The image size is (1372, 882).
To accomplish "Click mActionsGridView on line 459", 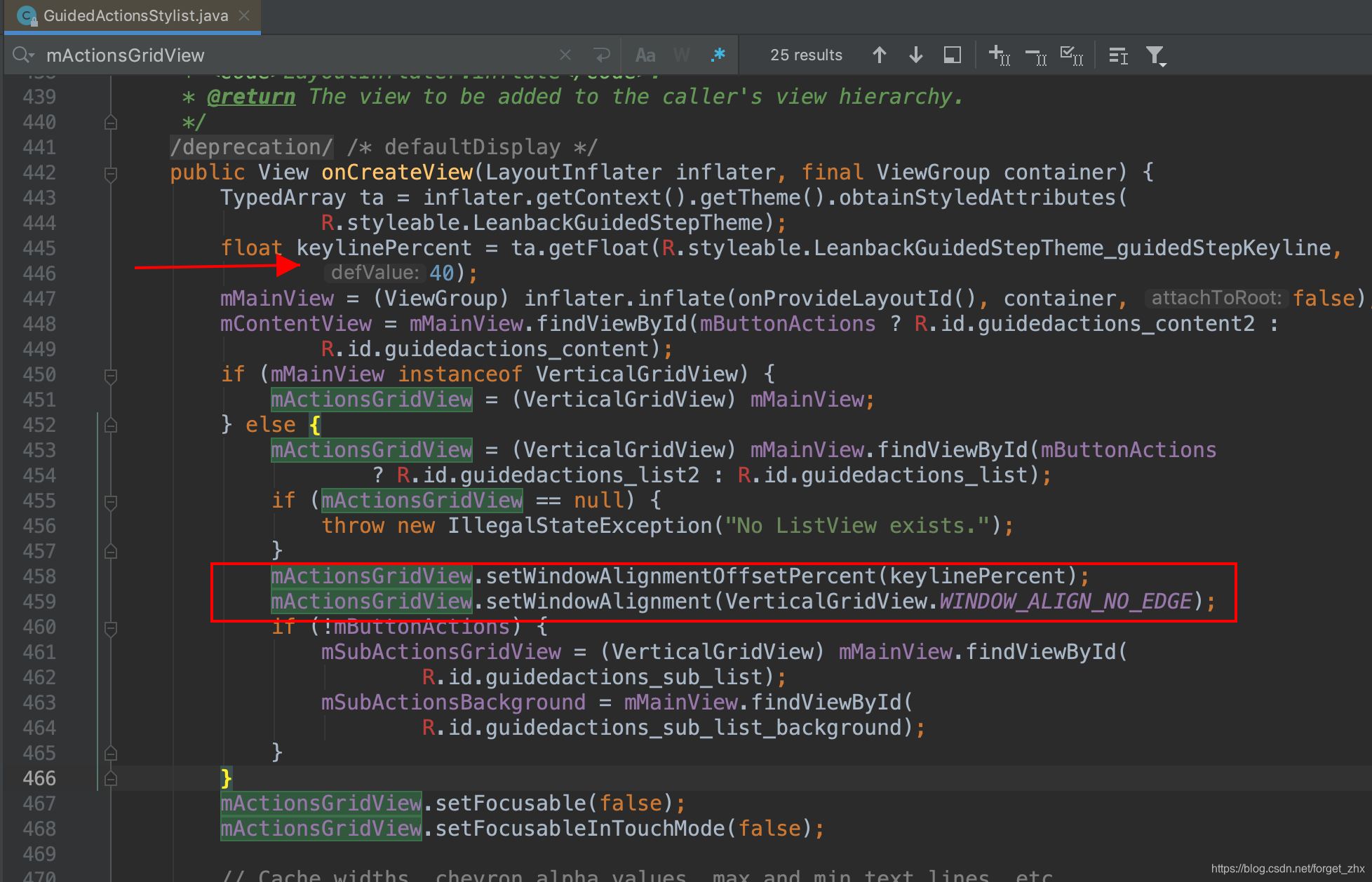I will point(372,602).
